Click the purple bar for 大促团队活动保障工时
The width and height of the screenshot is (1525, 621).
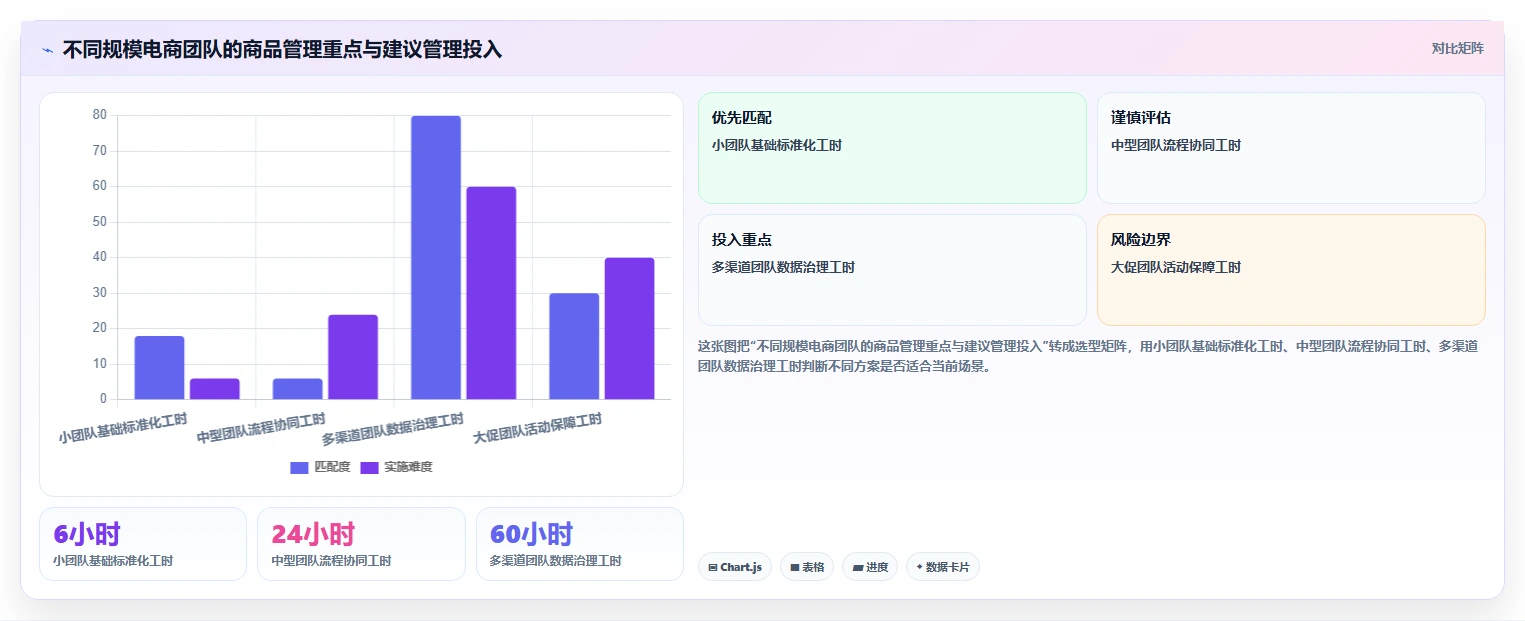pos(629,328)
